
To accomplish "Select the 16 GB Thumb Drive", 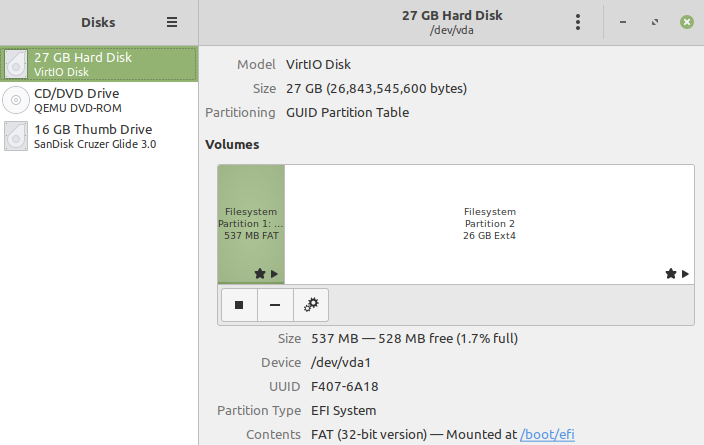I will tap(99, 136).
